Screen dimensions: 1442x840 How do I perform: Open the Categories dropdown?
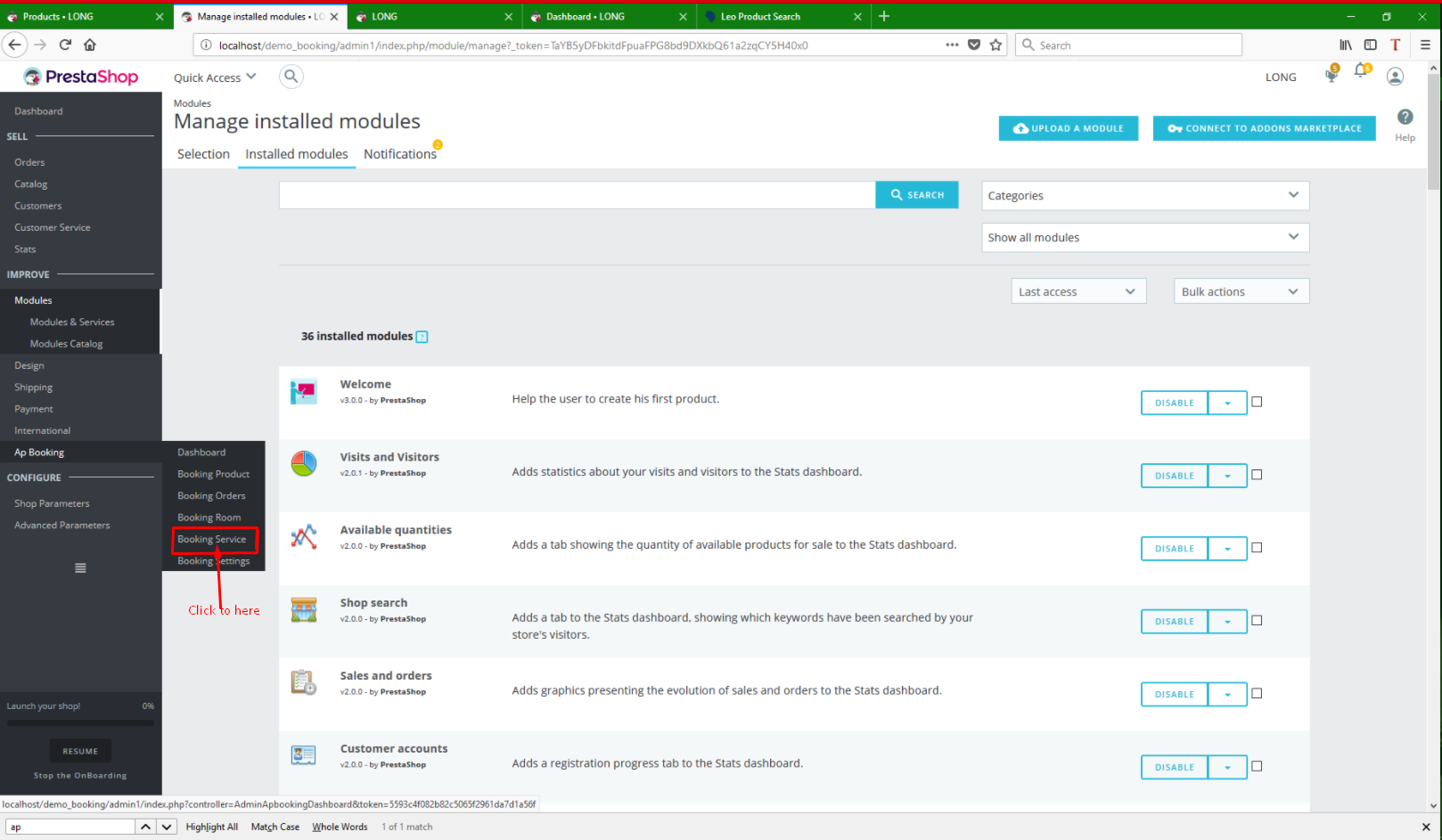[1145, 196]
